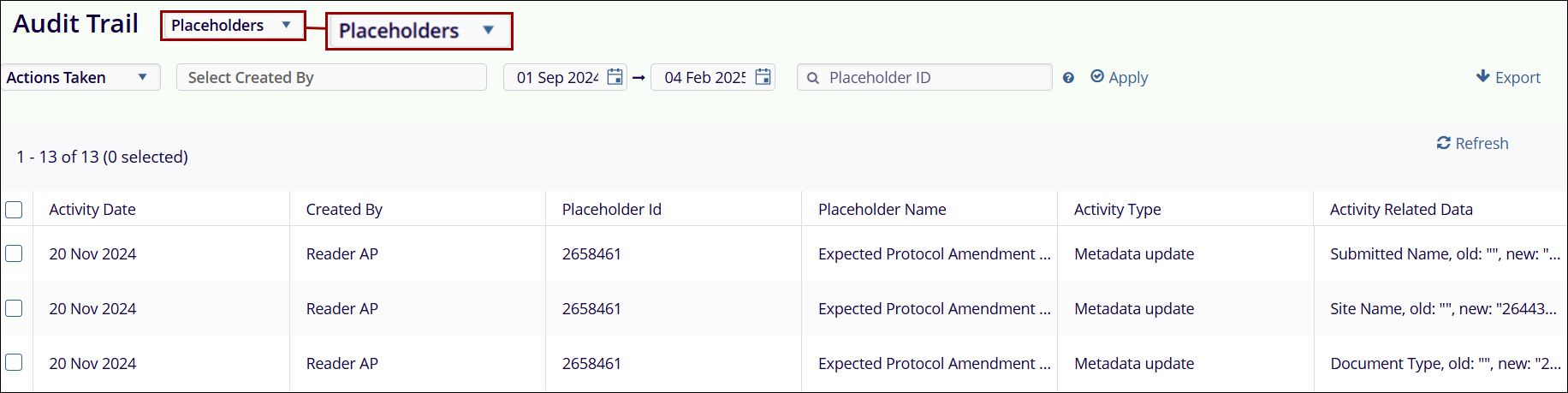
Task: Expand the Actions Taken dropdown
Action: coord(79,77)
